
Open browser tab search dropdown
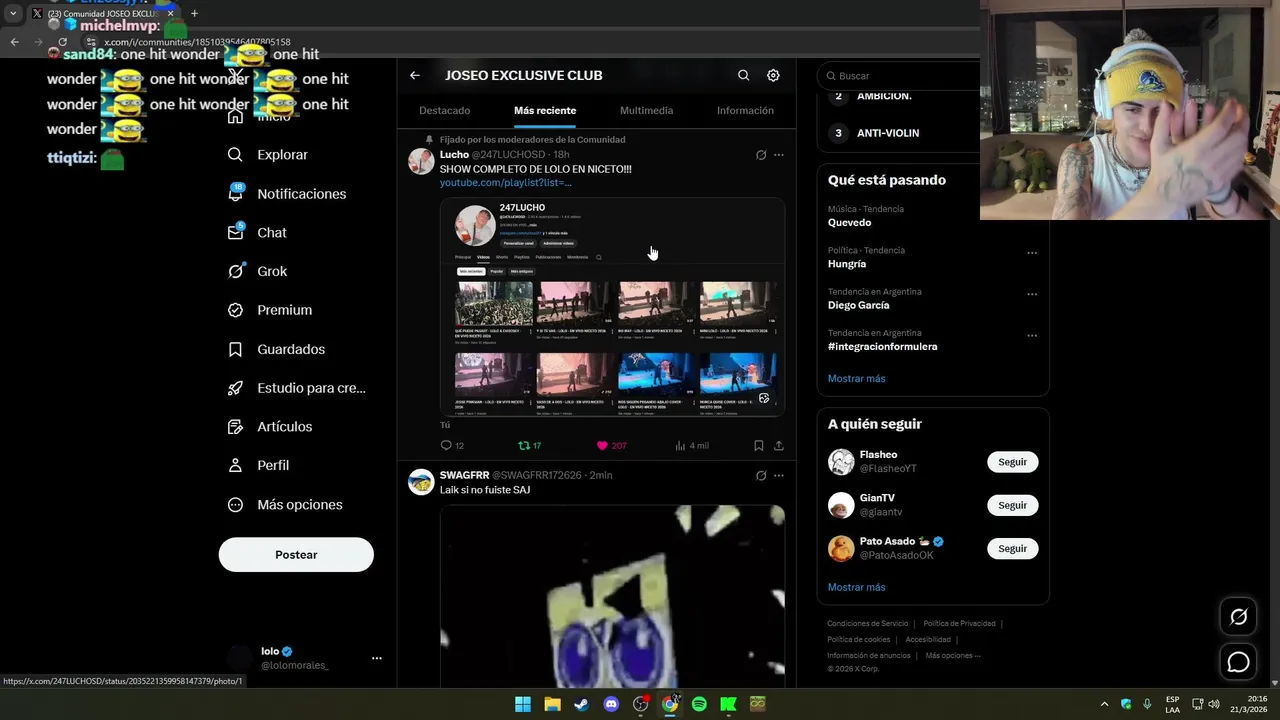[13, 13]
